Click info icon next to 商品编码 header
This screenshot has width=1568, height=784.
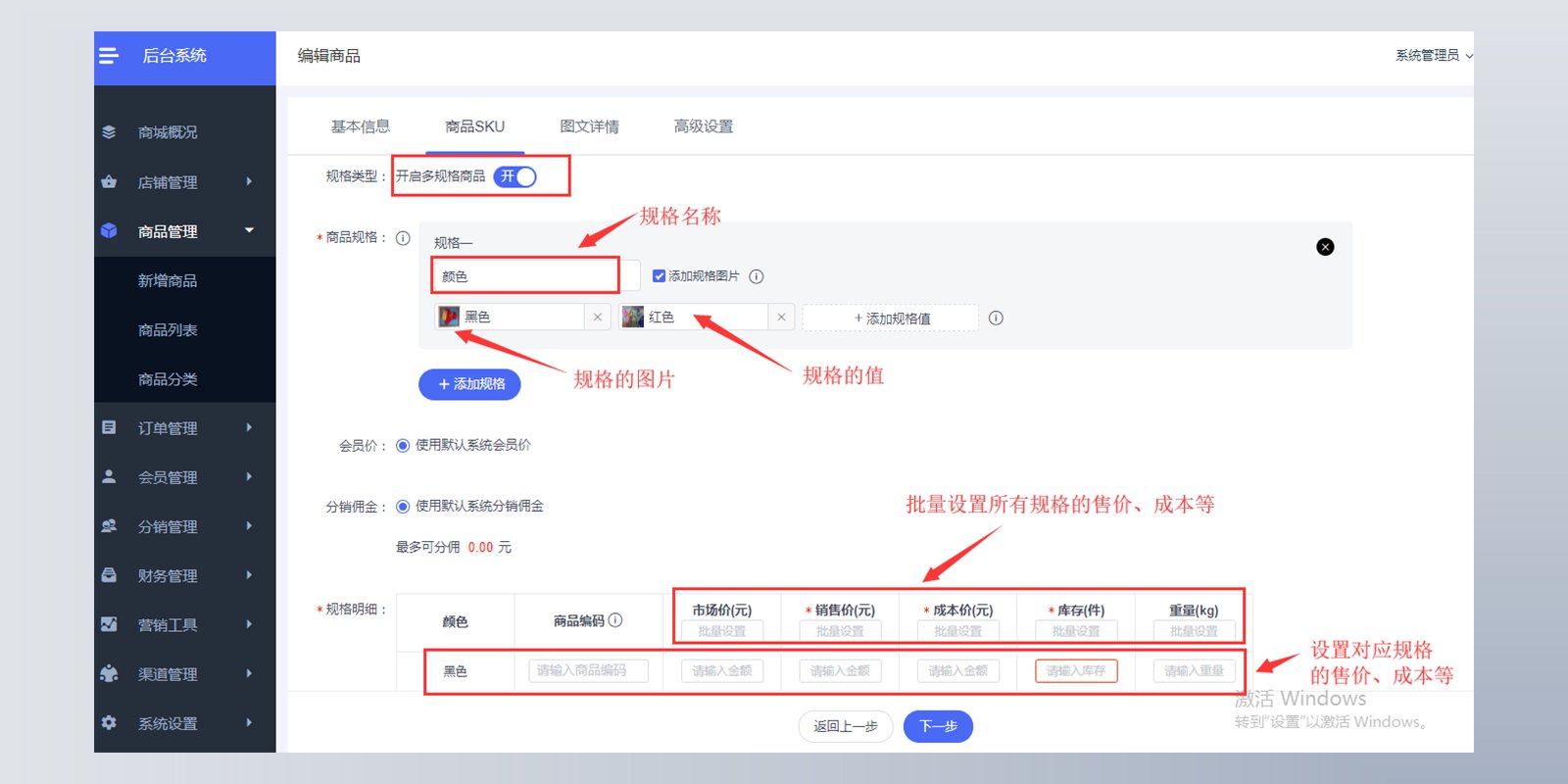pyautogui.click(x=615, y=619)
